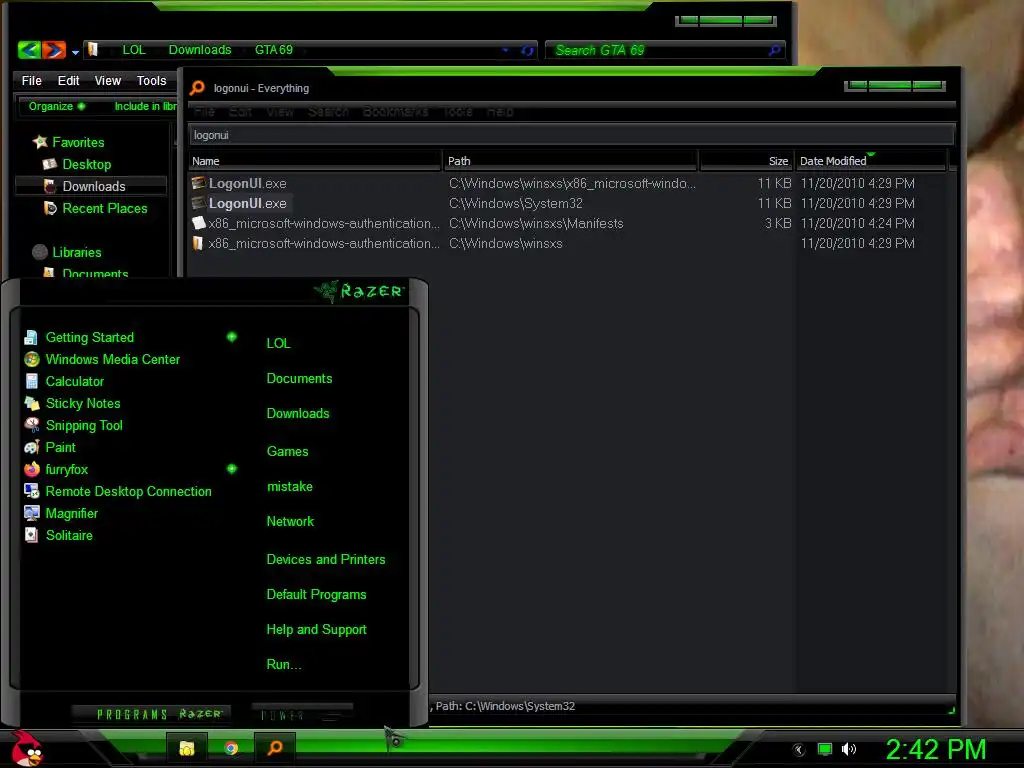Select Downloads in Explorer's navigation pane
This screenshot has height=768, width=1024.
(91, 186)
